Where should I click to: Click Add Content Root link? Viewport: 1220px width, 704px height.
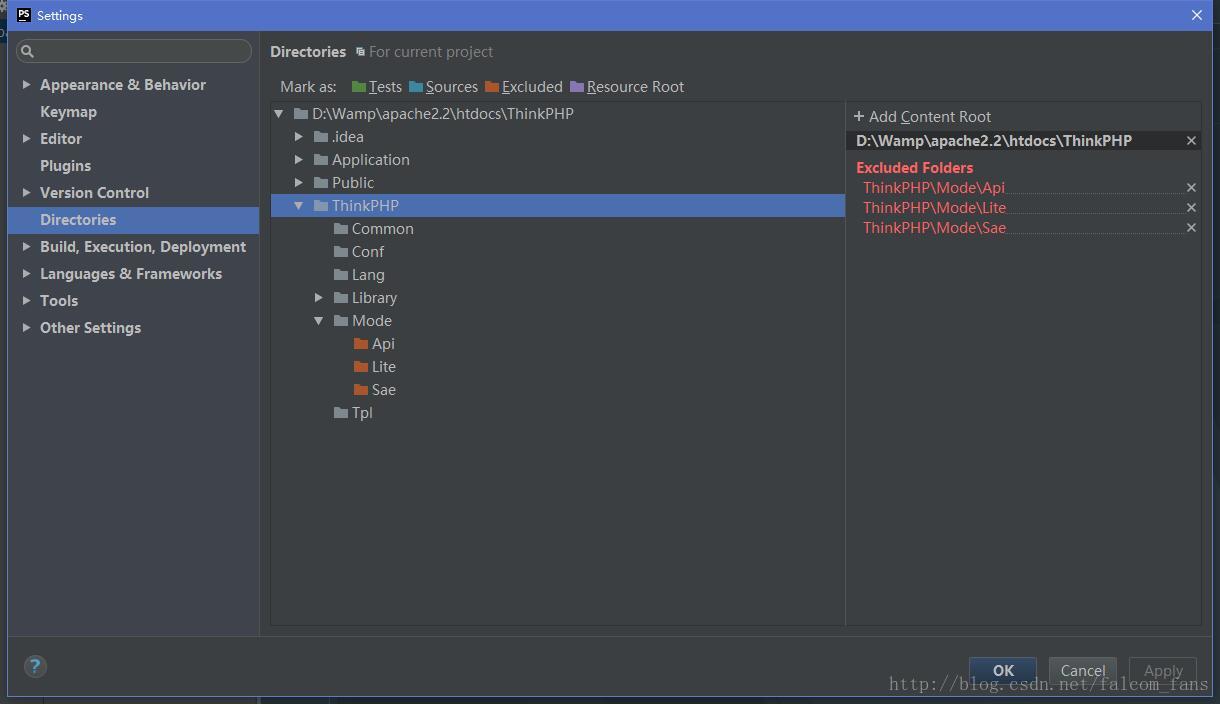(930, 117)
